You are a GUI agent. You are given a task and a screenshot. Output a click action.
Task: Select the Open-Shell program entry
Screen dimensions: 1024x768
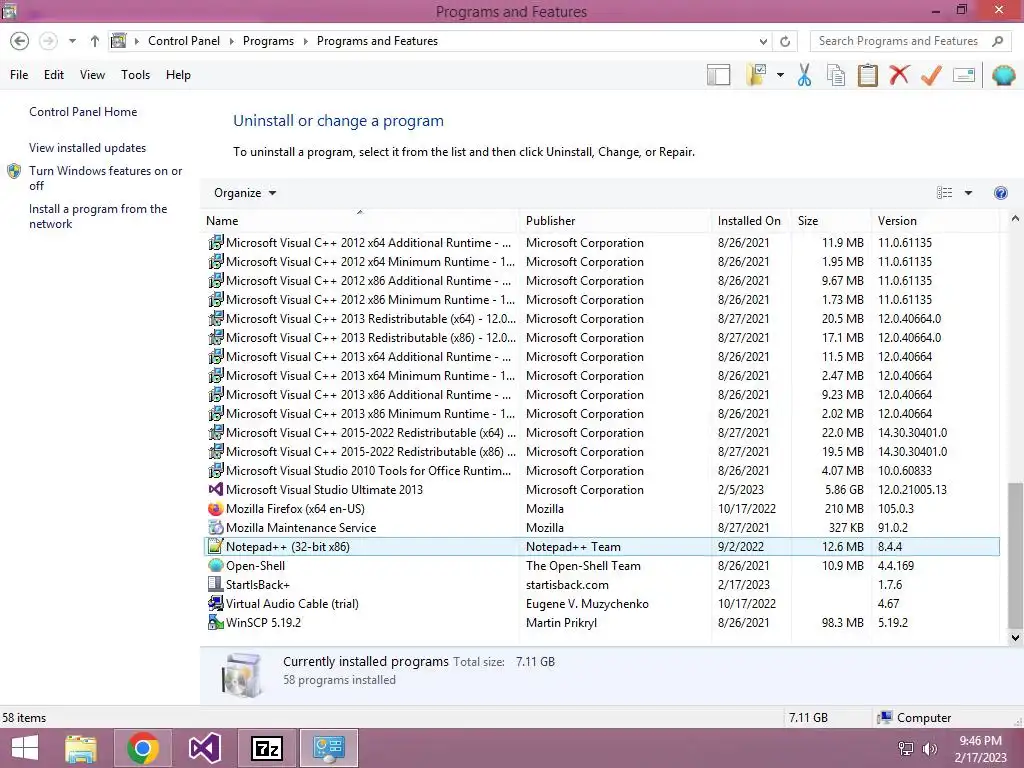coord(601,566)
